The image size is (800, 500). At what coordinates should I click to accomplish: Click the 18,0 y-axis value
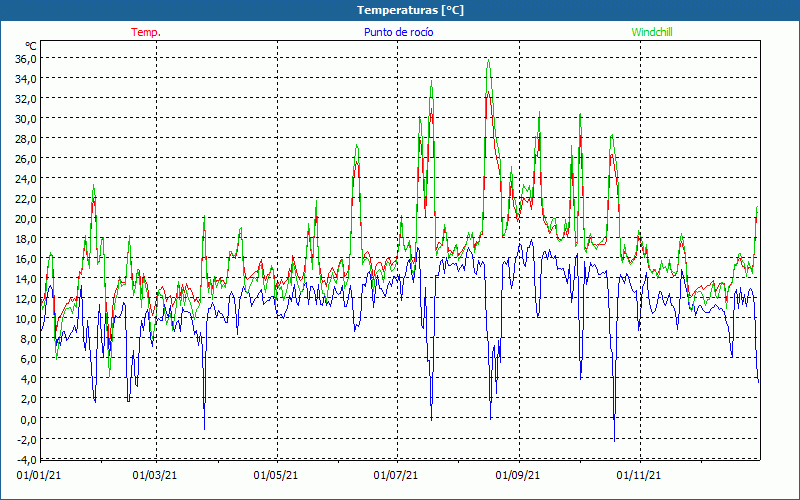pyautogui.click(x=26, y=239)
